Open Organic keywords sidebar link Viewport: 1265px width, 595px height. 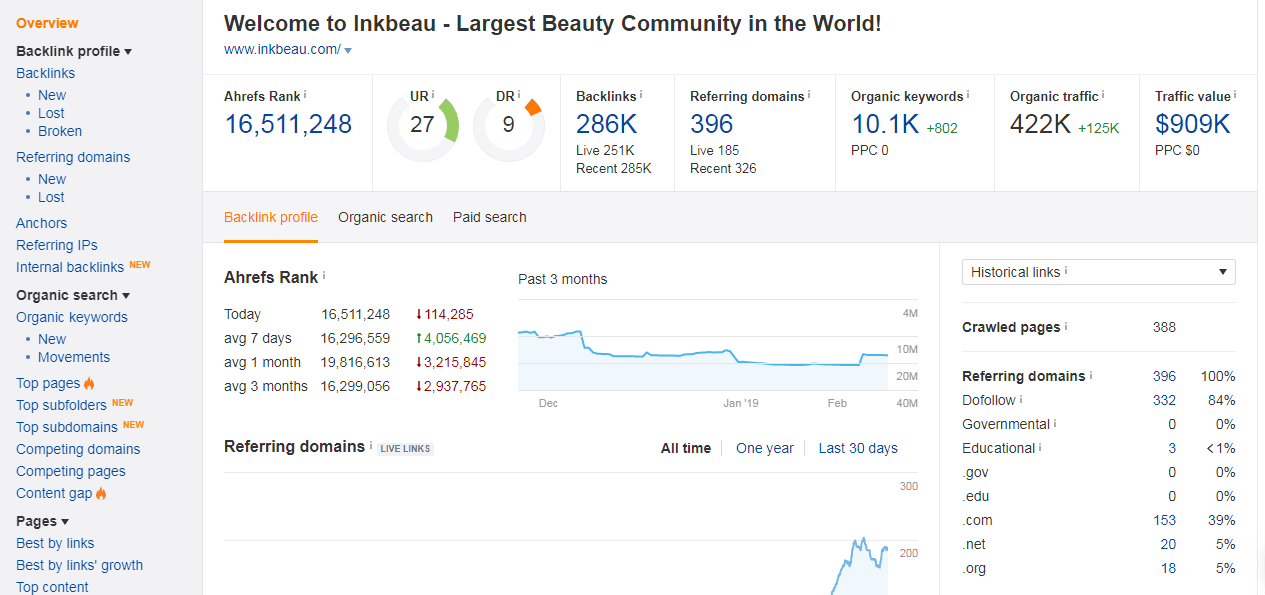72,317
